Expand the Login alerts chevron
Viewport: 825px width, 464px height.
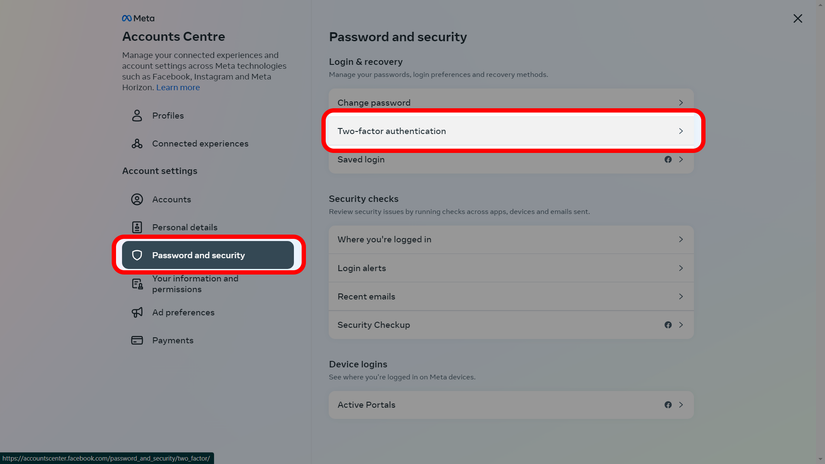pos(681,268)
